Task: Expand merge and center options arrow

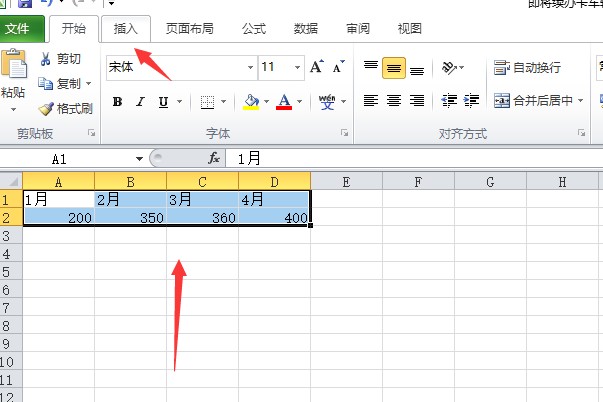Action: (581, 101)
